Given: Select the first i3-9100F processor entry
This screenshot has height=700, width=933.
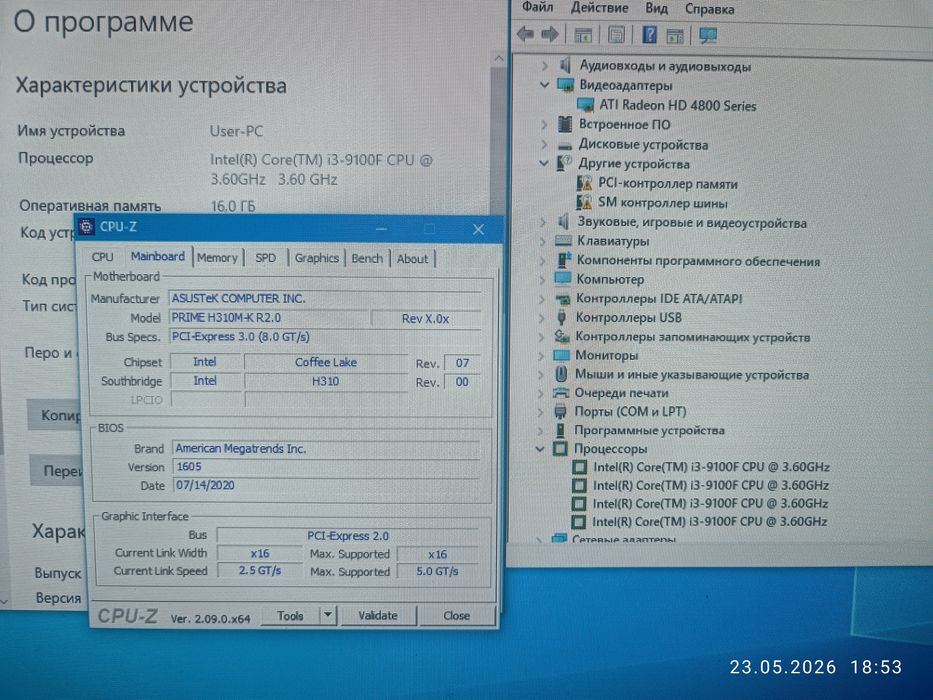Looking at the screenshot, I should pos(710,467).
